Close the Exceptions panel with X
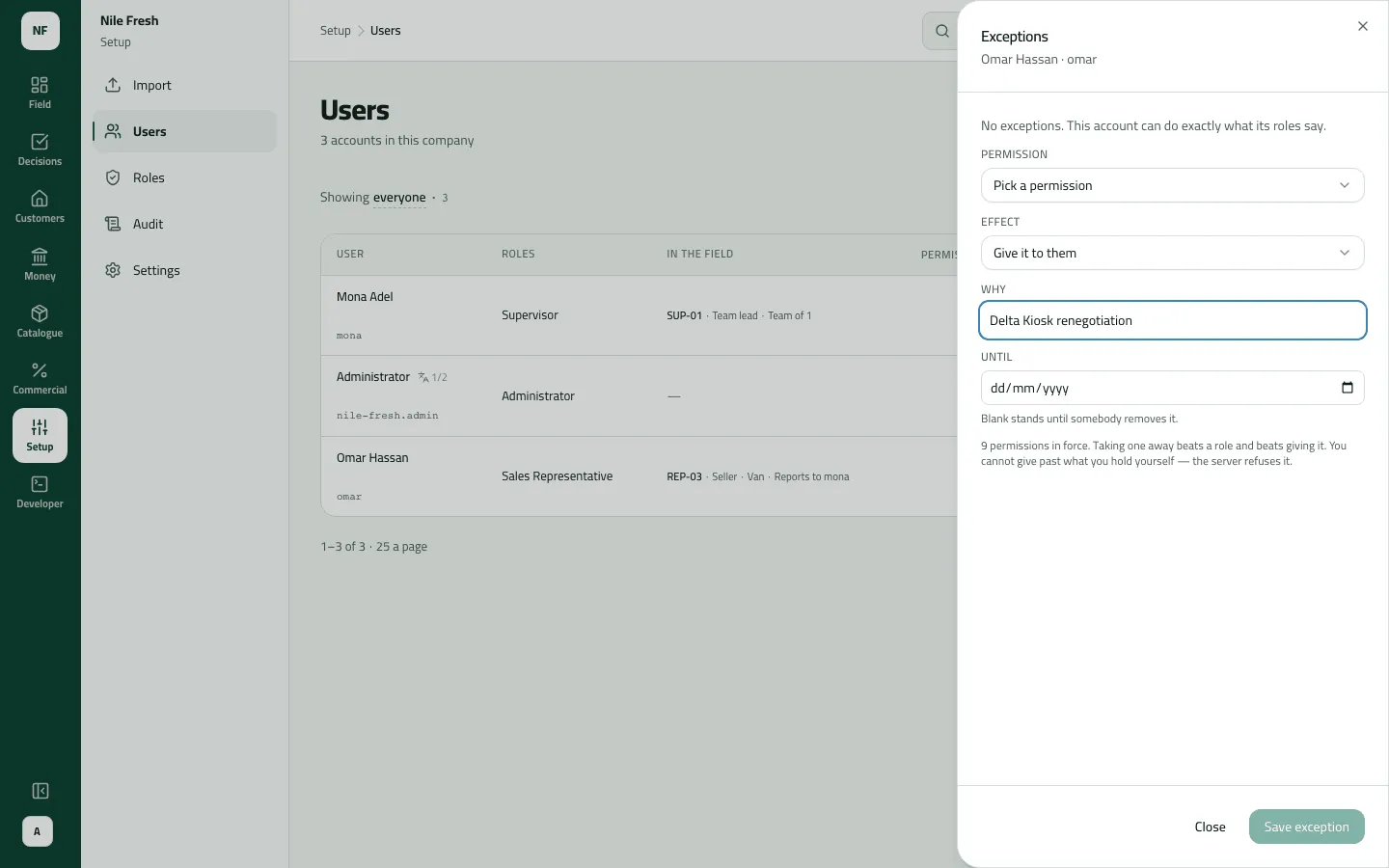 [x=1362, y=26]
